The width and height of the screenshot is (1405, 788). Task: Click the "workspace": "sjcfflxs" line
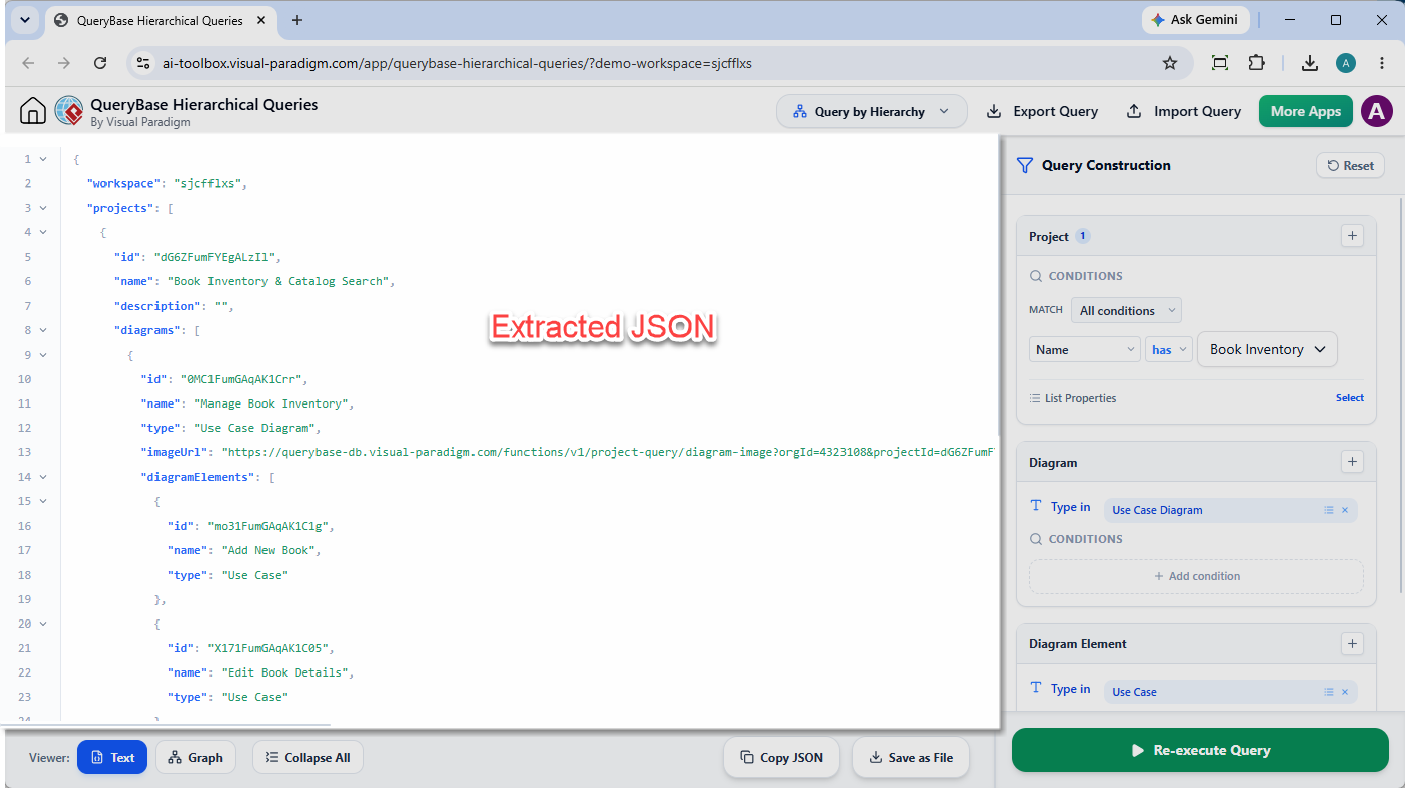(166, 183)
